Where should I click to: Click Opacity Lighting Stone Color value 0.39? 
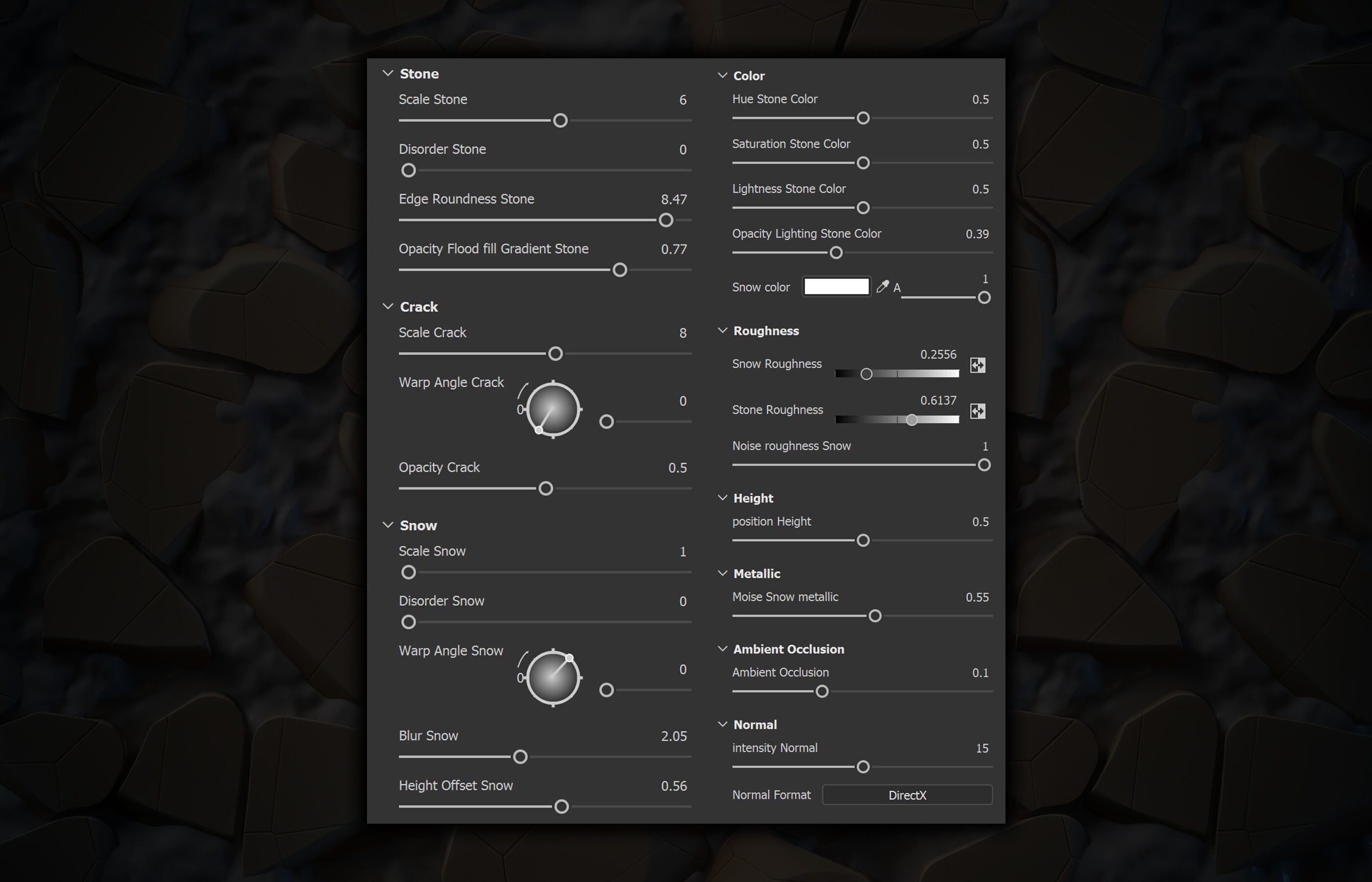point(977,234)
